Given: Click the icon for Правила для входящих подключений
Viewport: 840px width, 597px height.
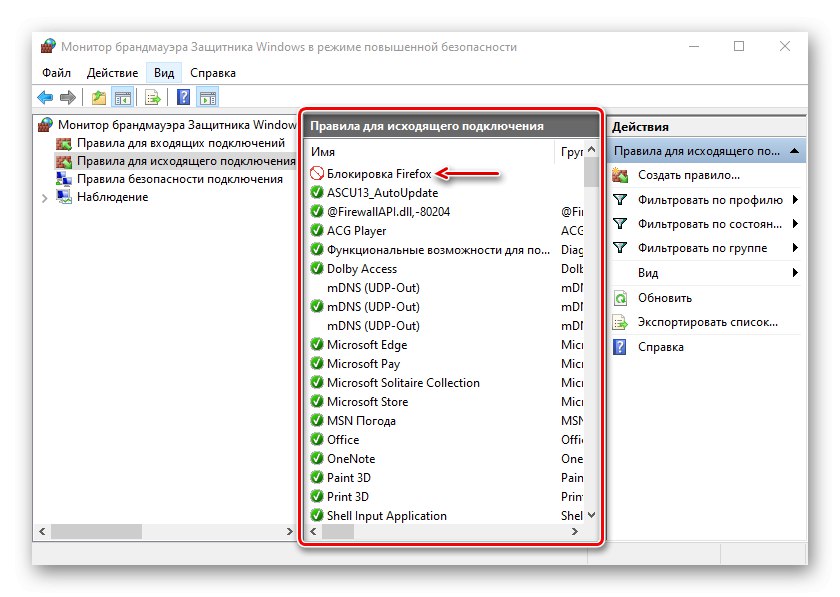Looking at the screenshot, I should click(x=64, y=143).
